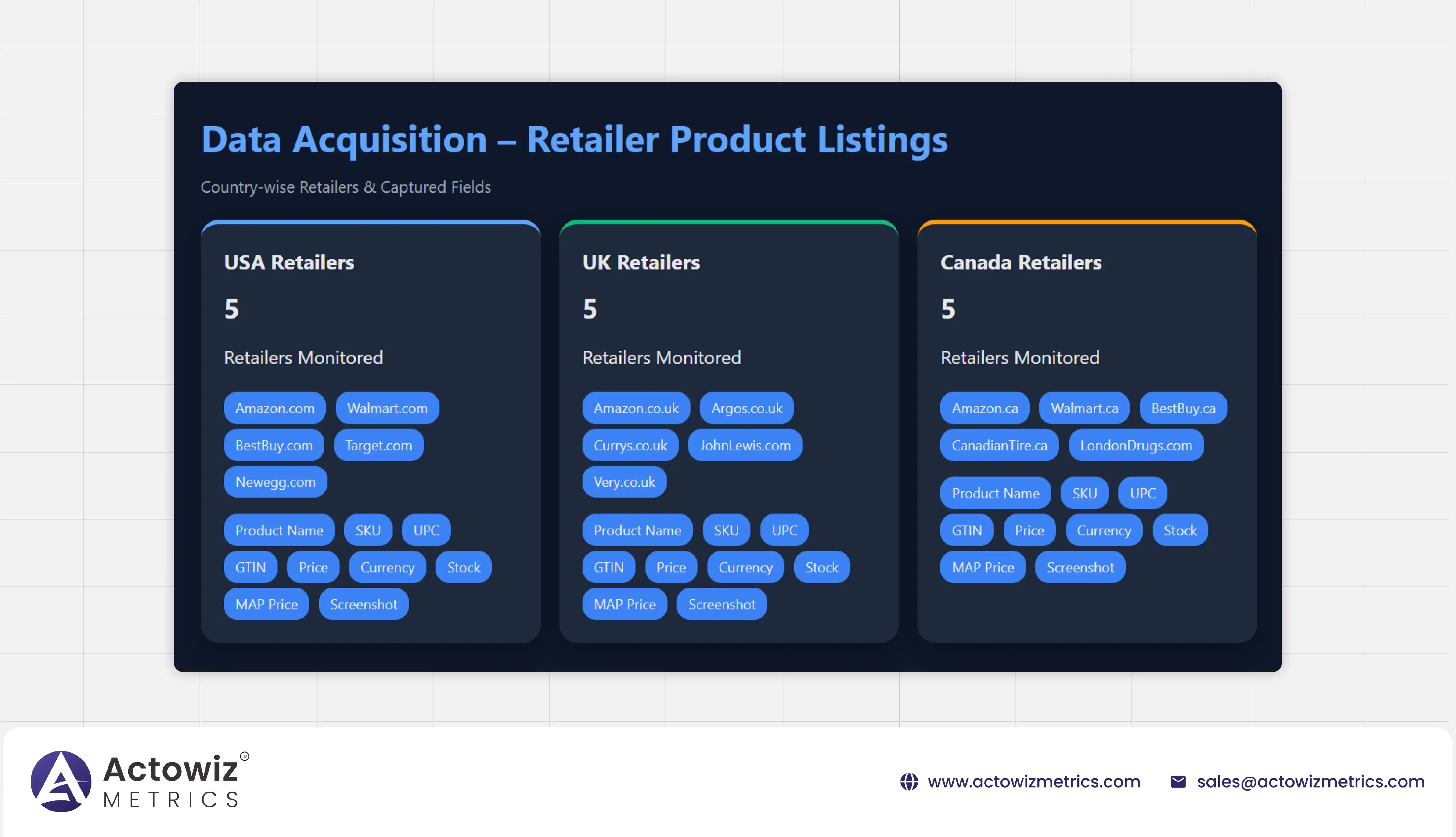Viewport: 1456px width, 837px height.
Task: Click the globe icon beside website URL
Action: 908,782
